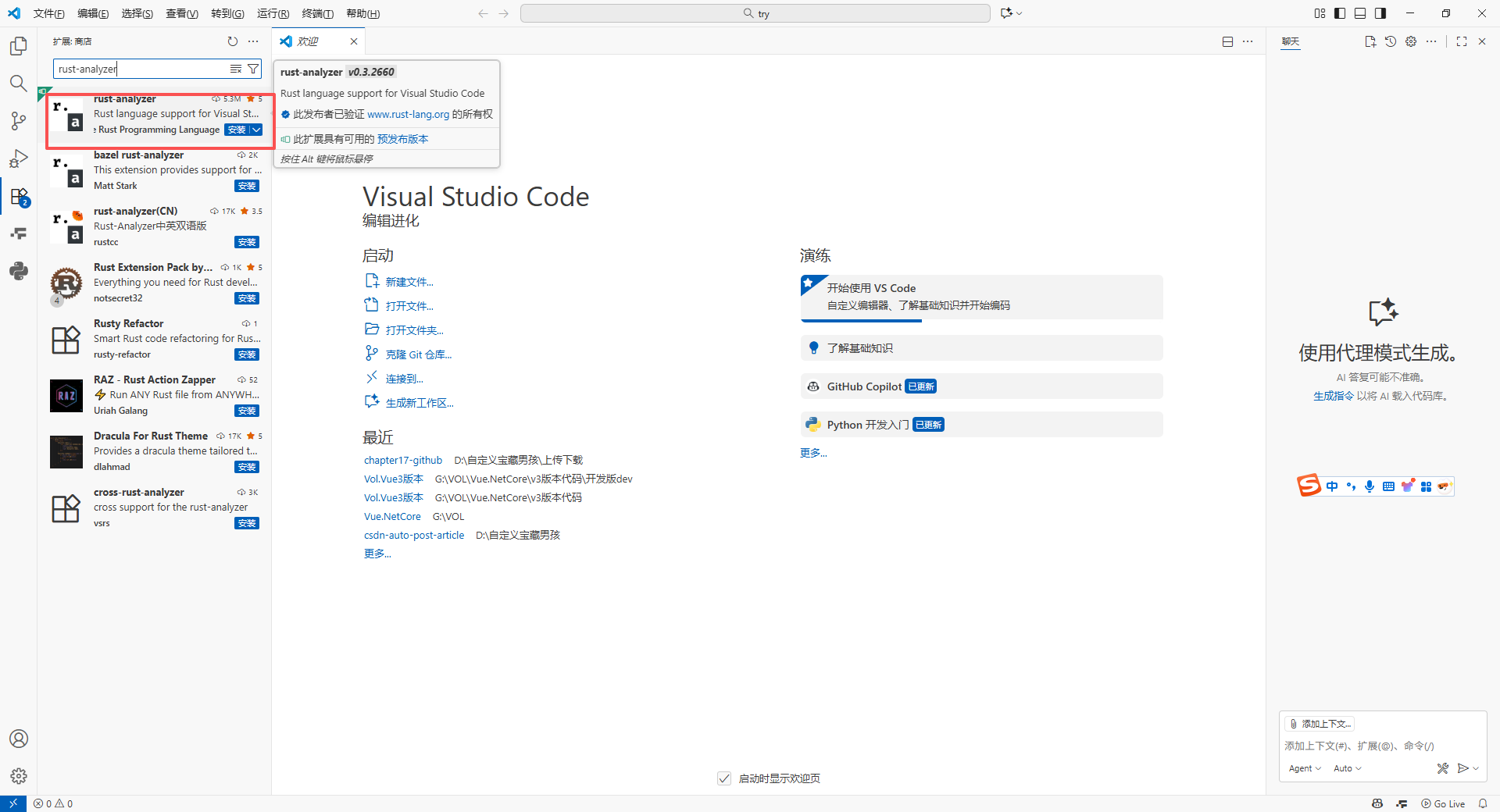Open GitHub Copilot walkthrough card
The width and height of the screenshot is (1500, 812).
[x=981, y=386]
